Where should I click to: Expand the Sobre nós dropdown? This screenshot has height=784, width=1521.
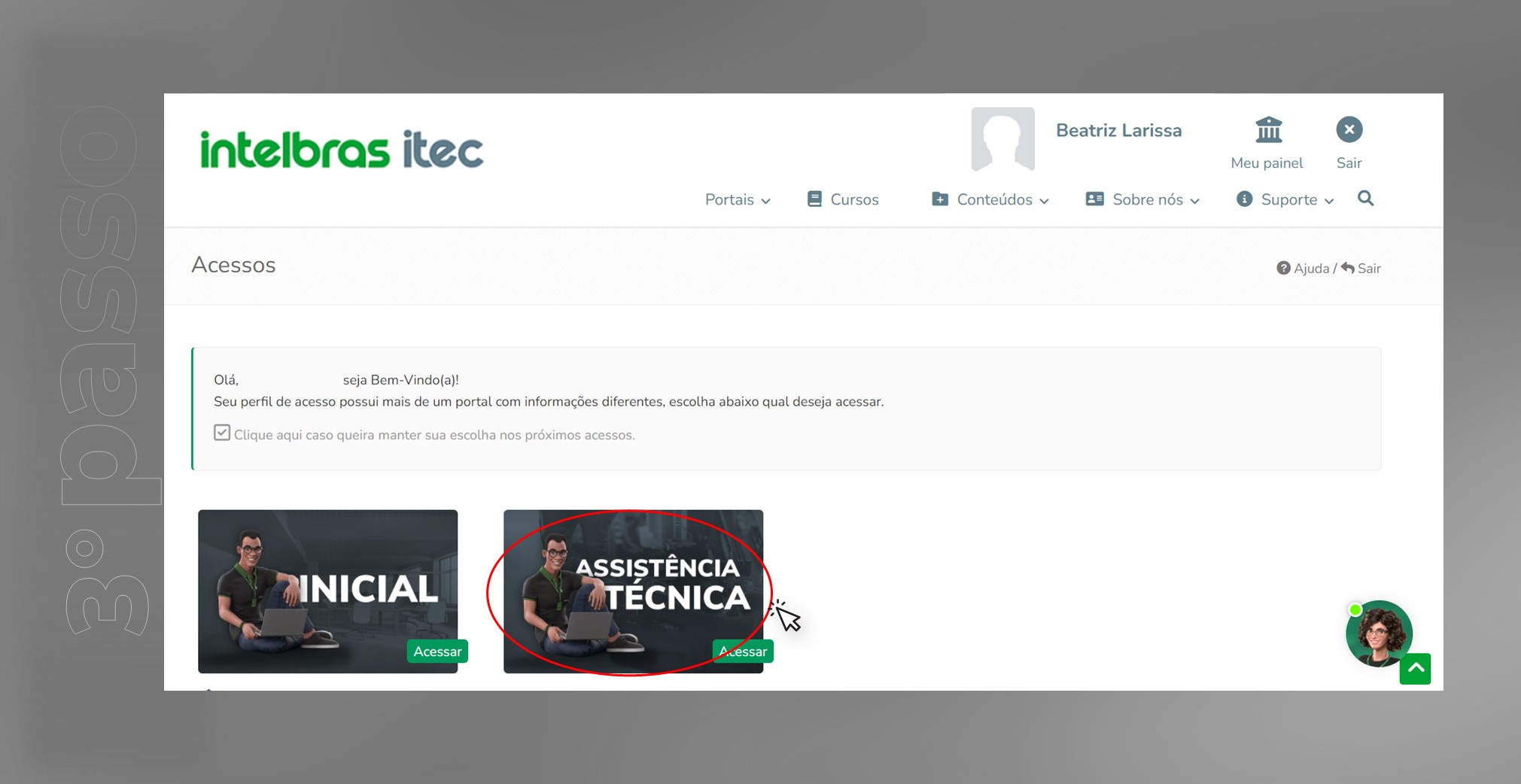[x=1142, y=199]
